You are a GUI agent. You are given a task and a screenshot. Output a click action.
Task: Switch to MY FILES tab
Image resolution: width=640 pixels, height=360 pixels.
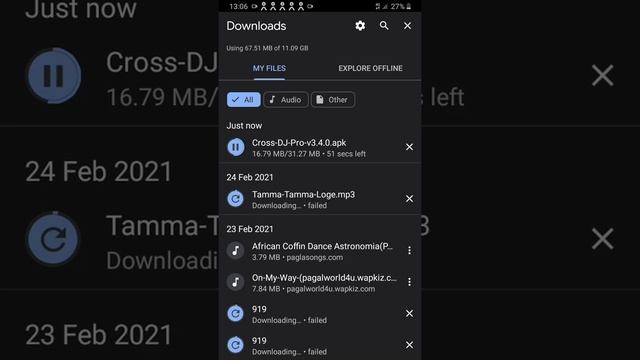[269, 68]
